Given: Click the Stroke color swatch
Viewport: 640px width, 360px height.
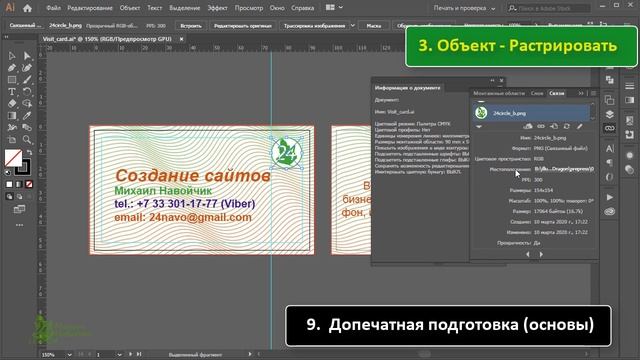Looking at the screenshot, I should coord(23,167).
